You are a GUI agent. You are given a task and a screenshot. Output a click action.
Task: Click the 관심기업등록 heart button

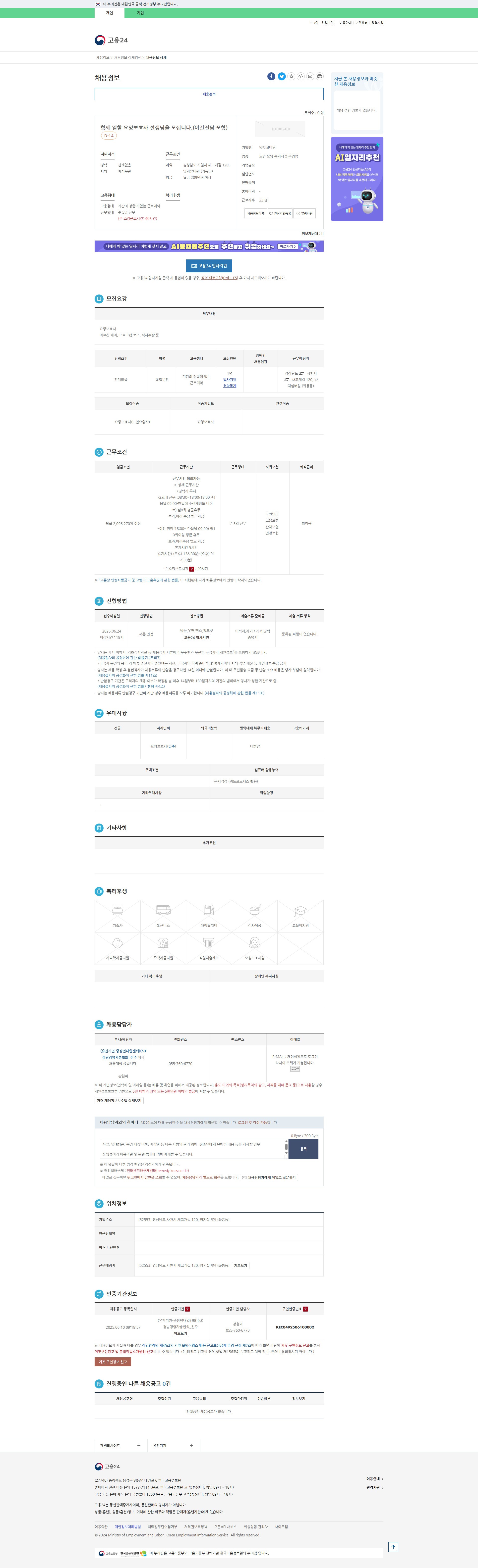[x=280, y=214]
